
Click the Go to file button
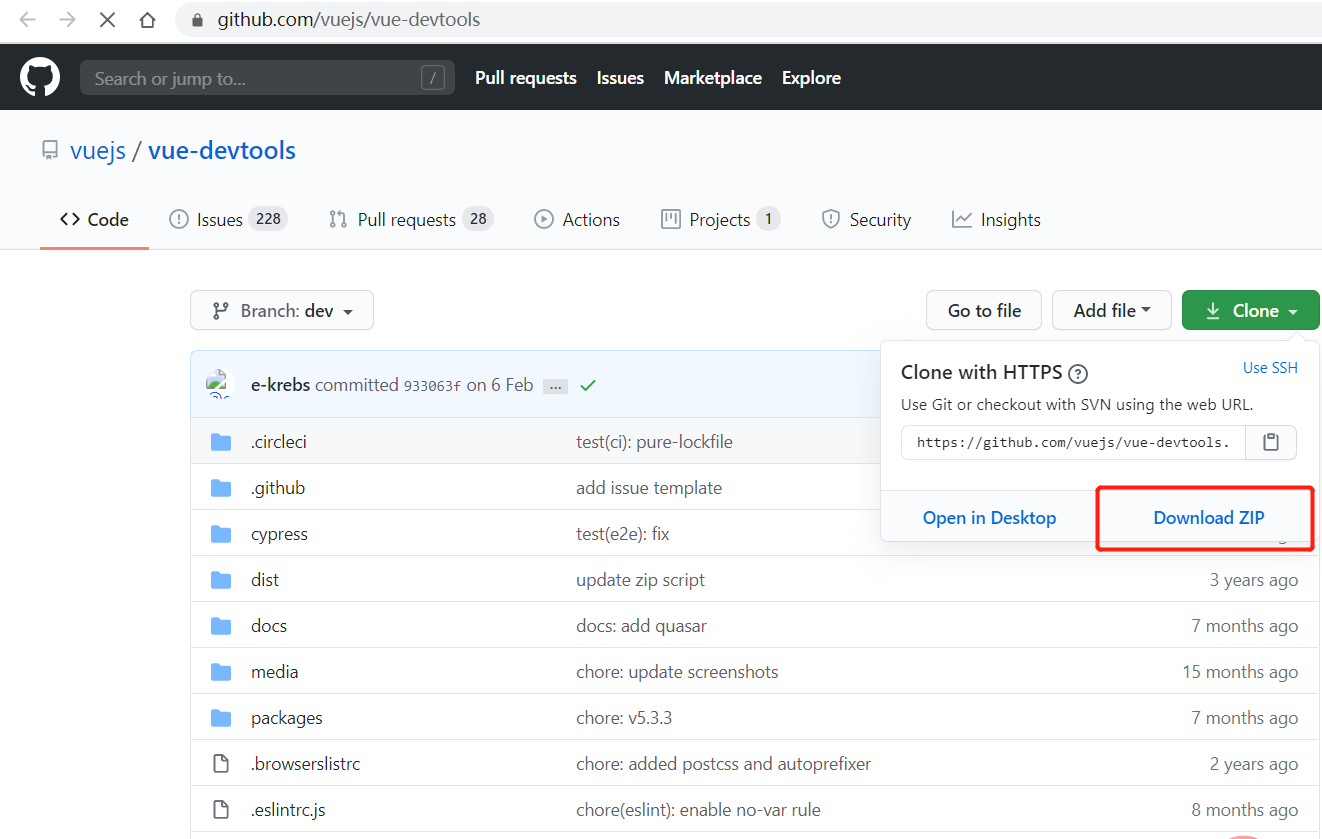pyautogui.click(x=984, y=311)
